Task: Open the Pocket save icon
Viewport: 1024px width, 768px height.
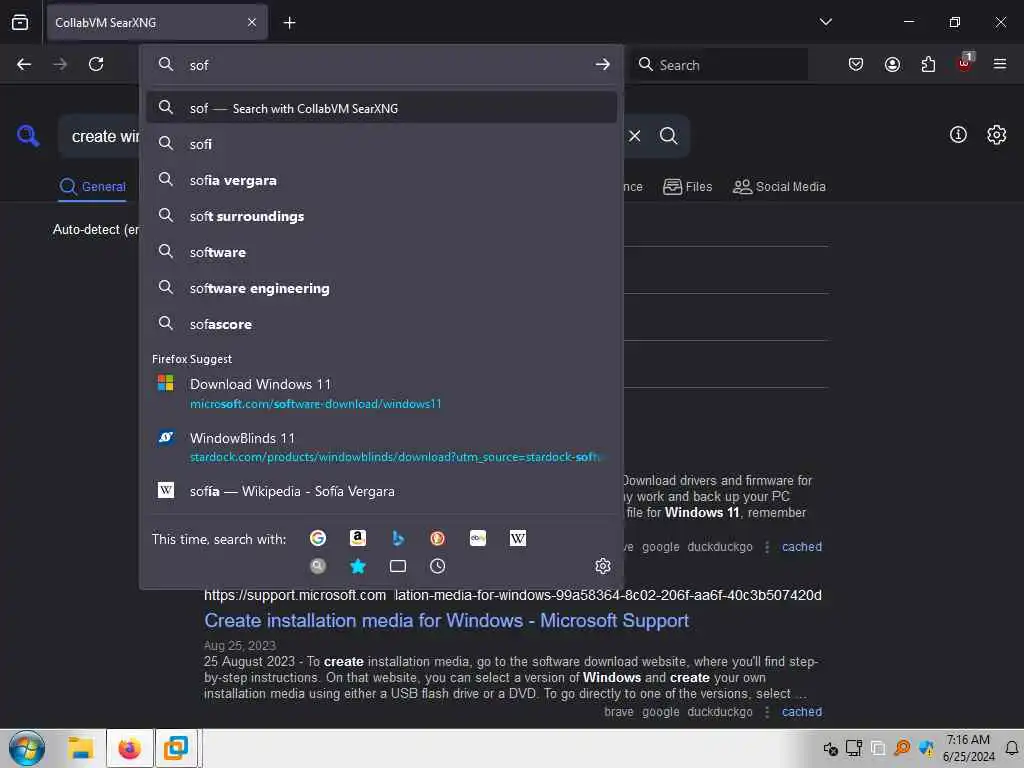Action: [856, 64]
